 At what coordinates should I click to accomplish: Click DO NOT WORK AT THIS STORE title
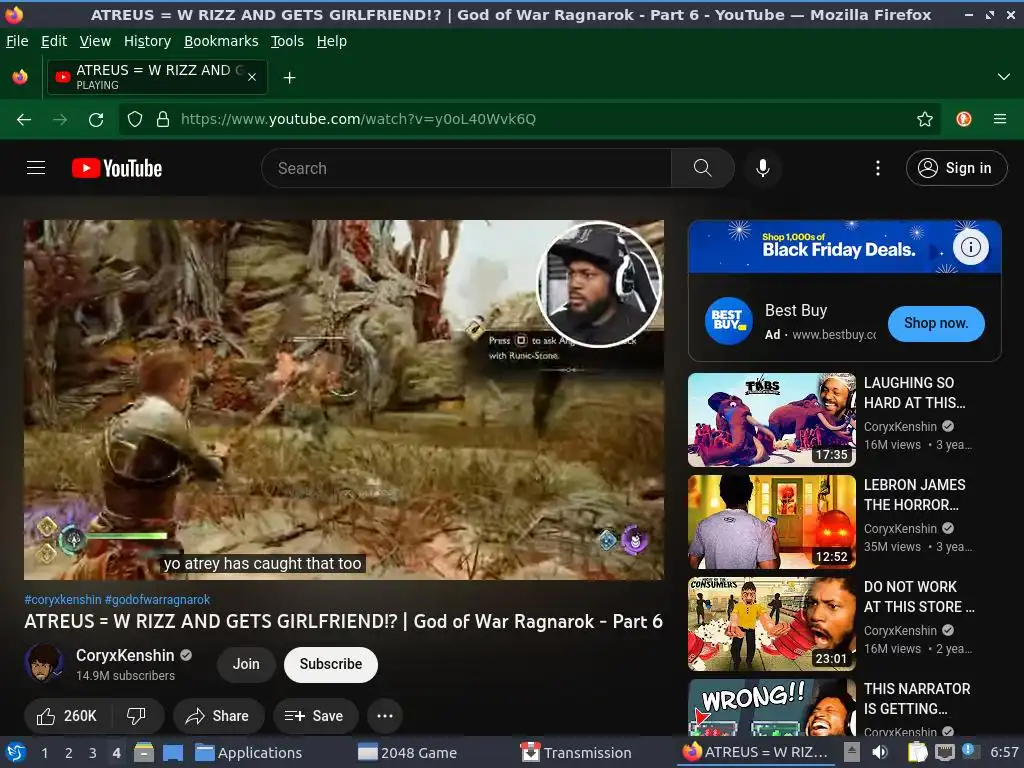(x=919, y=596)
